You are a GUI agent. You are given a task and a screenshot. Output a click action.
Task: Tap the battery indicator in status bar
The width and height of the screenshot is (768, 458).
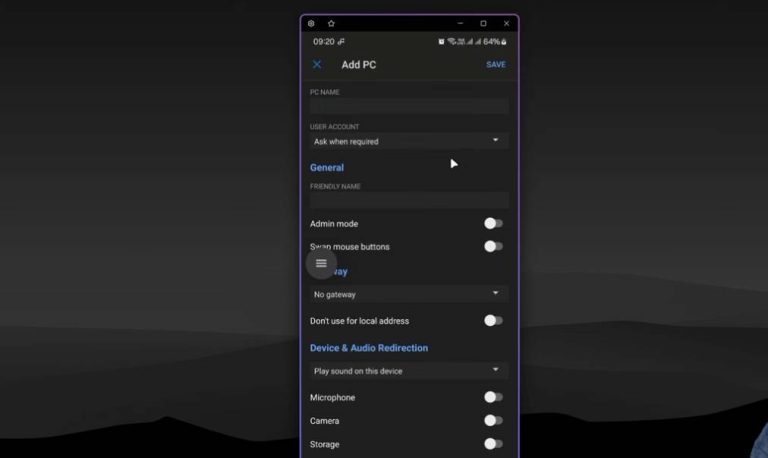click(495, 42)
